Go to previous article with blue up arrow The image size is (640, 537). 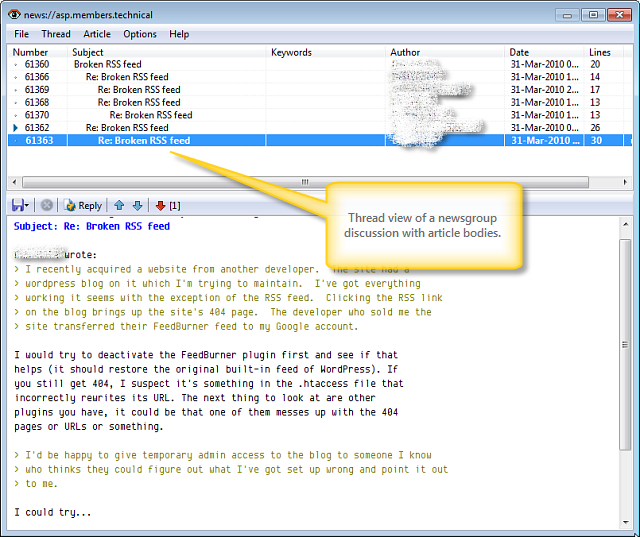(119, 205)
